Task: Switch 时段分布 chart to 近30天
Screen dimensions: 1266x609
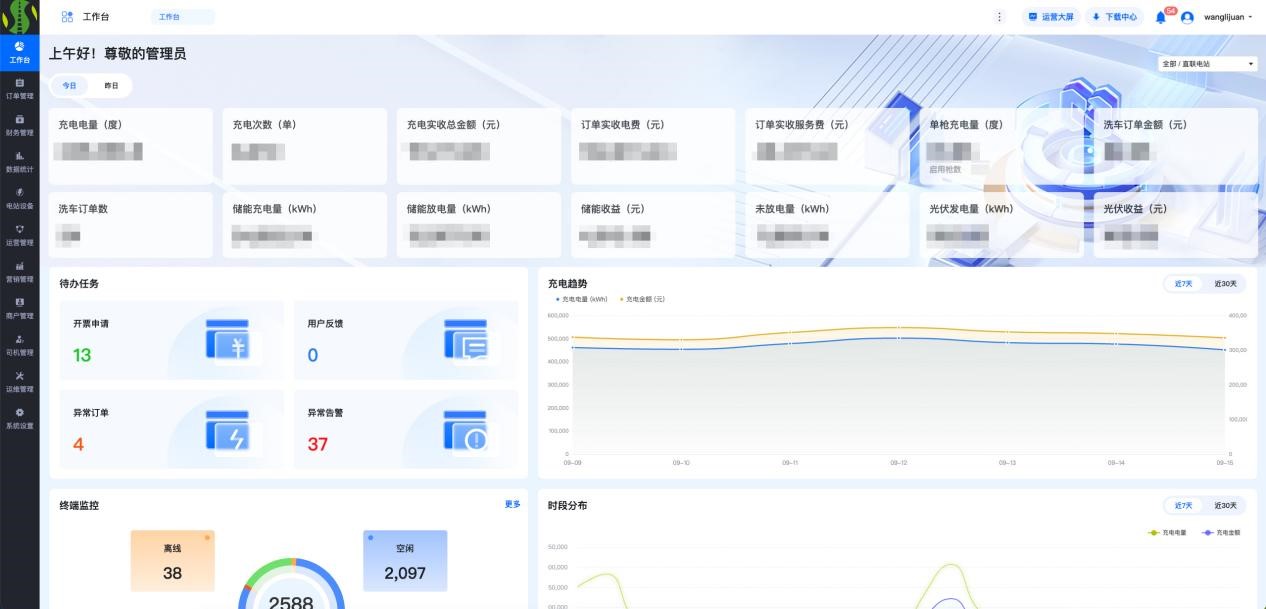Action: [x=1225, y=506]
